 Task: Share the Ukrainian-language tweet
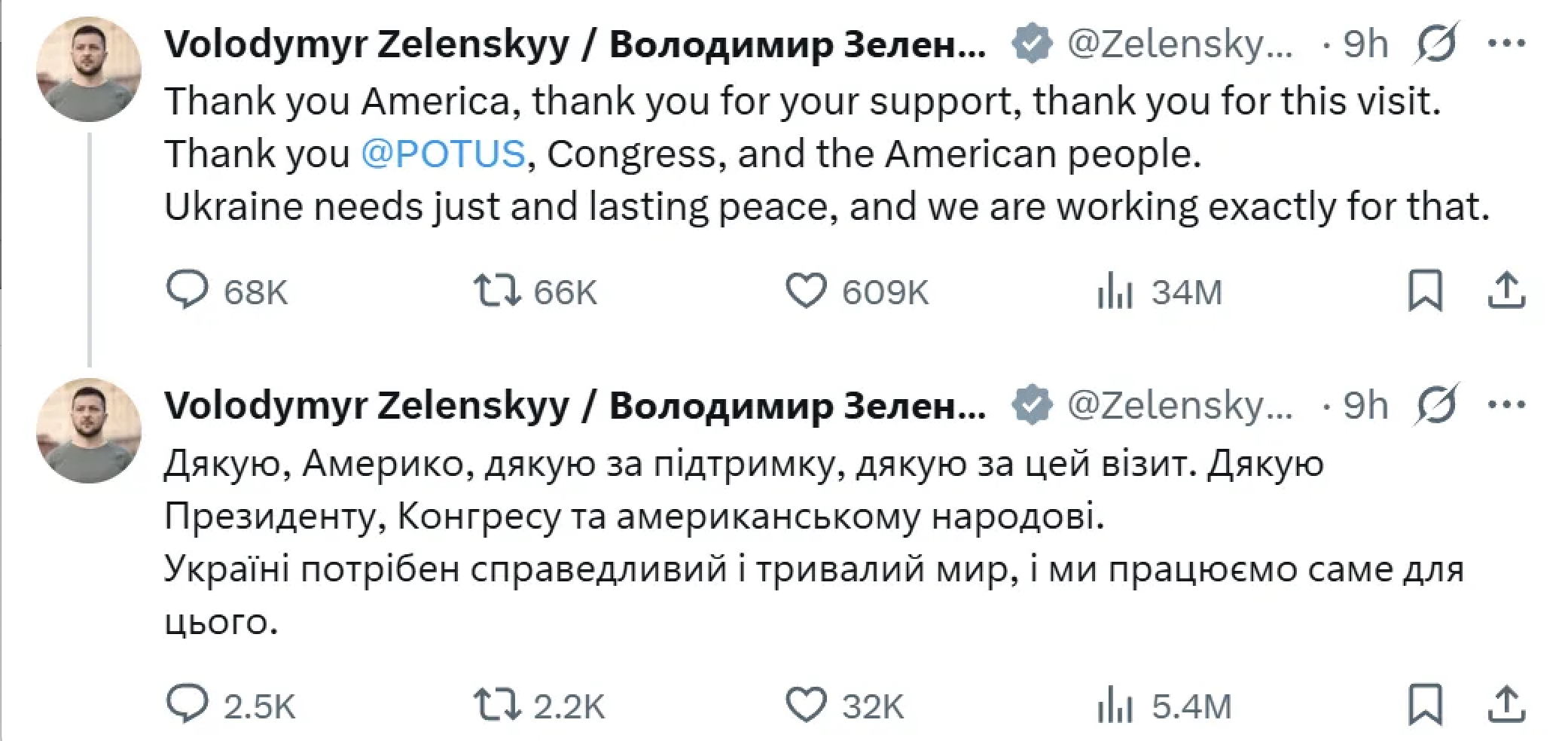[x=1506, y=705]
